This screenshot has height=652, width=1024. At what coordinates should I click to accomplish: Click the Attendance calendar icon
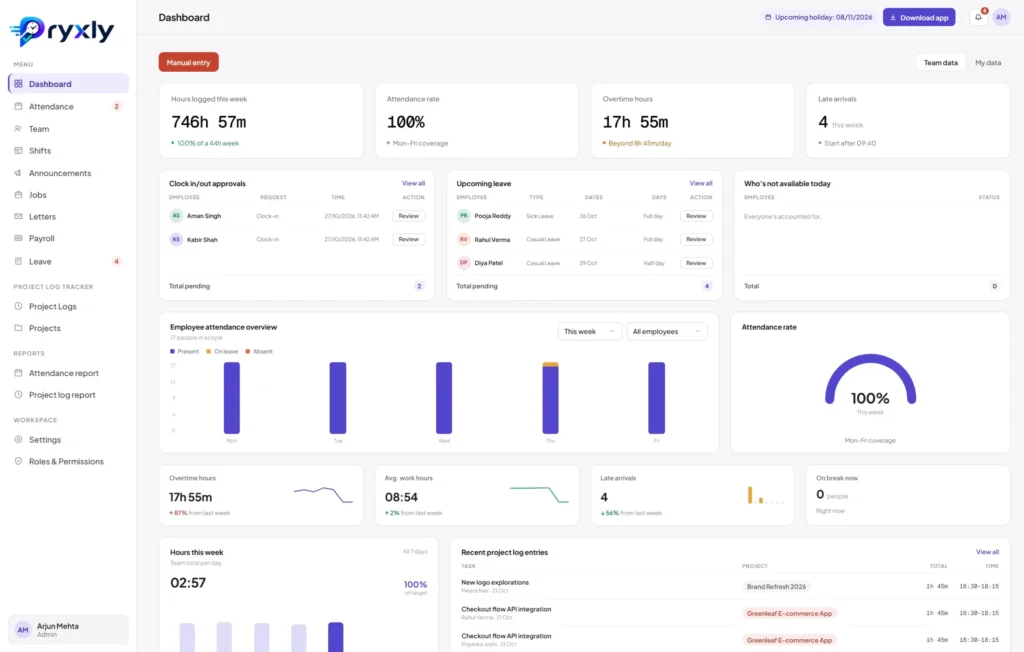(x=18, y=106)
